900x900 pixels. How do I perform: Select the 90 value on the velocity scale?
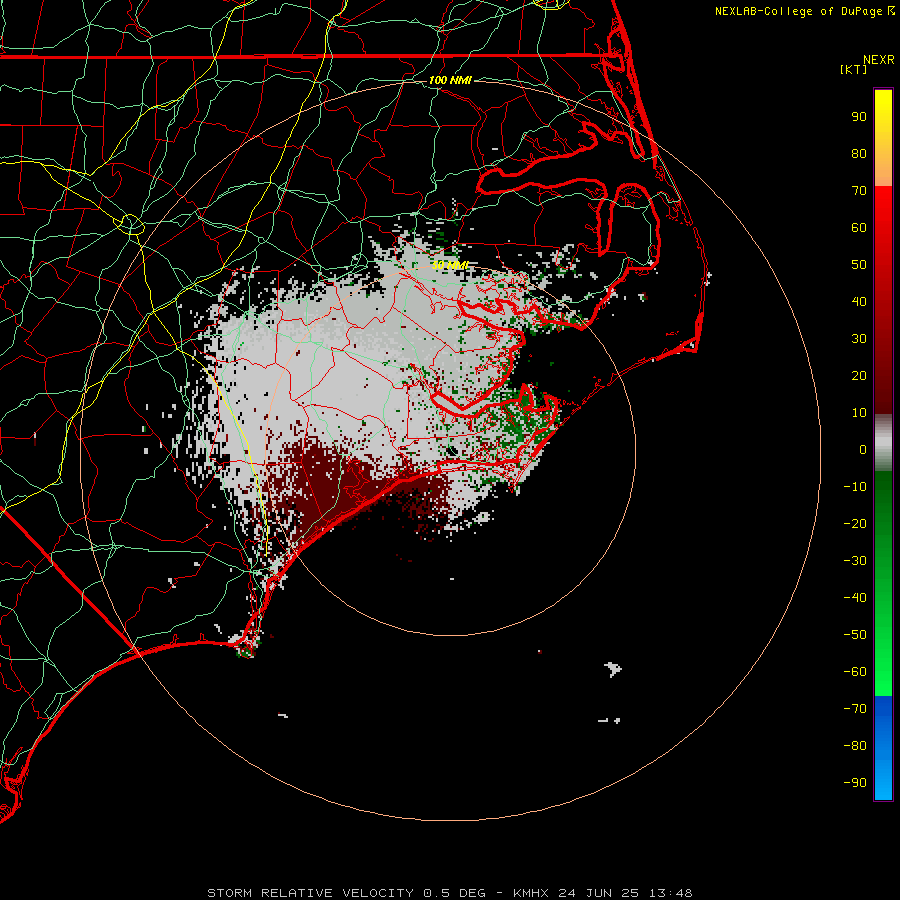[x=859, y=117]
